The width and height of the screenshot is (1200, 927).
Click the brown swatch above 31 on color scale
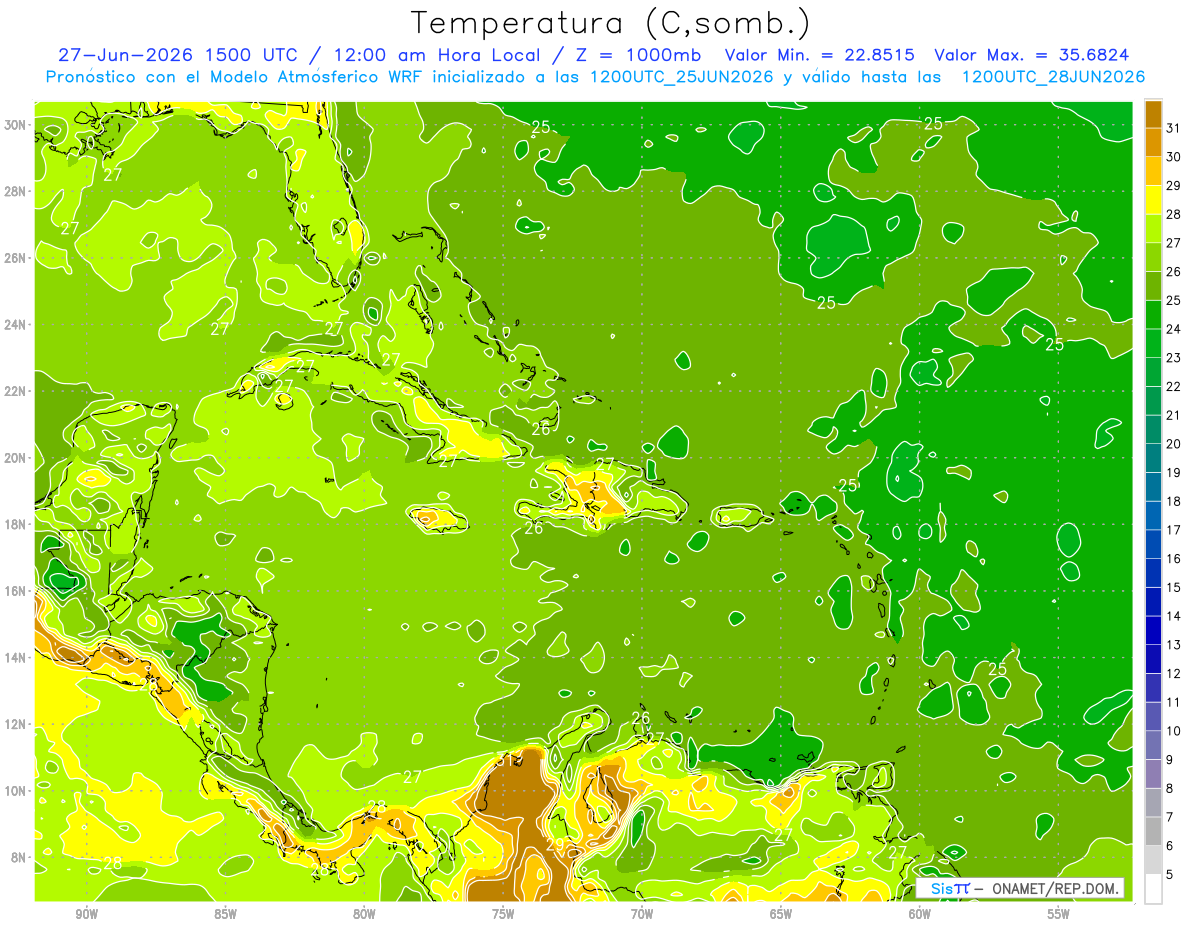pos(1153,113)
